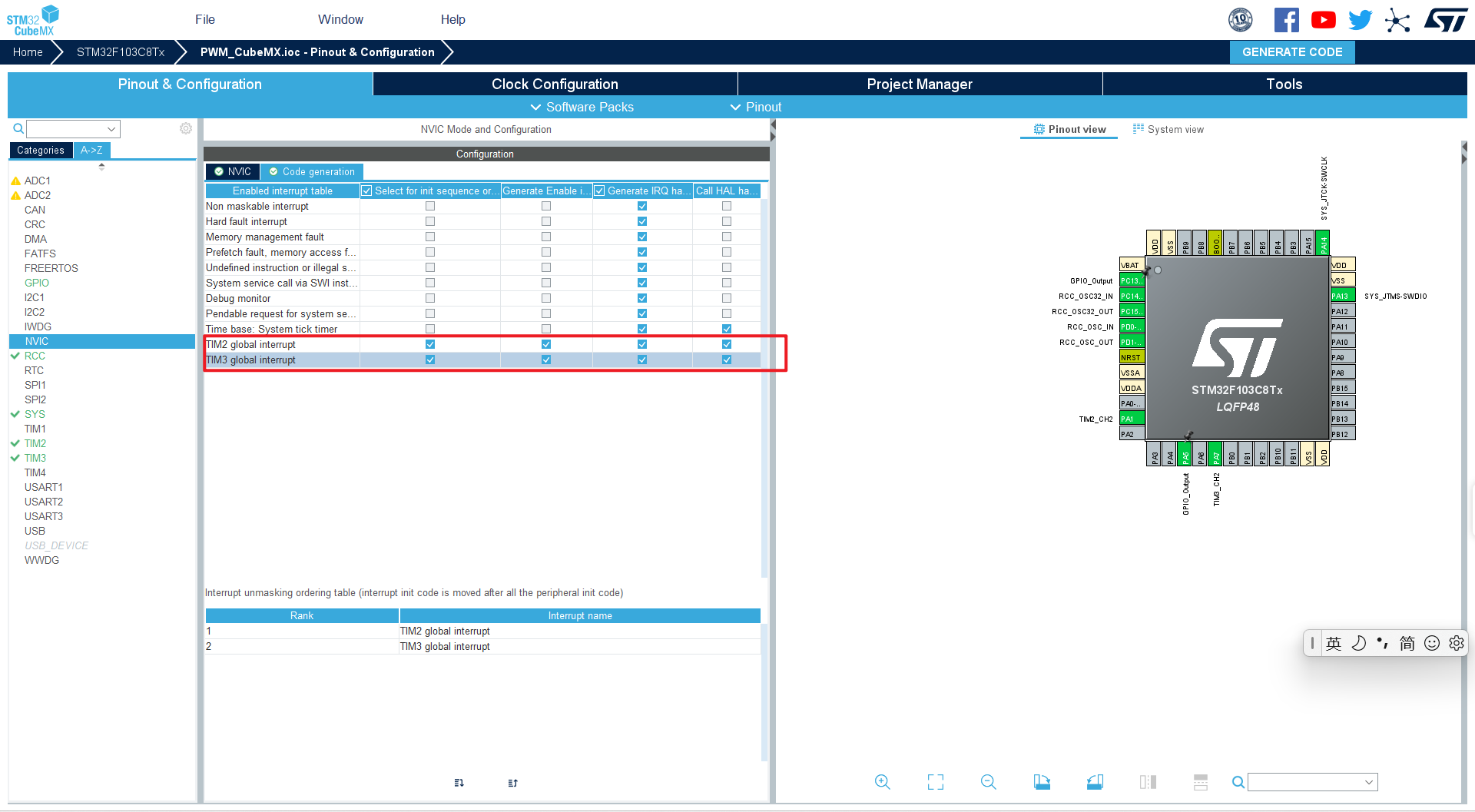Click the 10th anniversary badge icon
1475x812 pixels.
tap(1240, 20)
